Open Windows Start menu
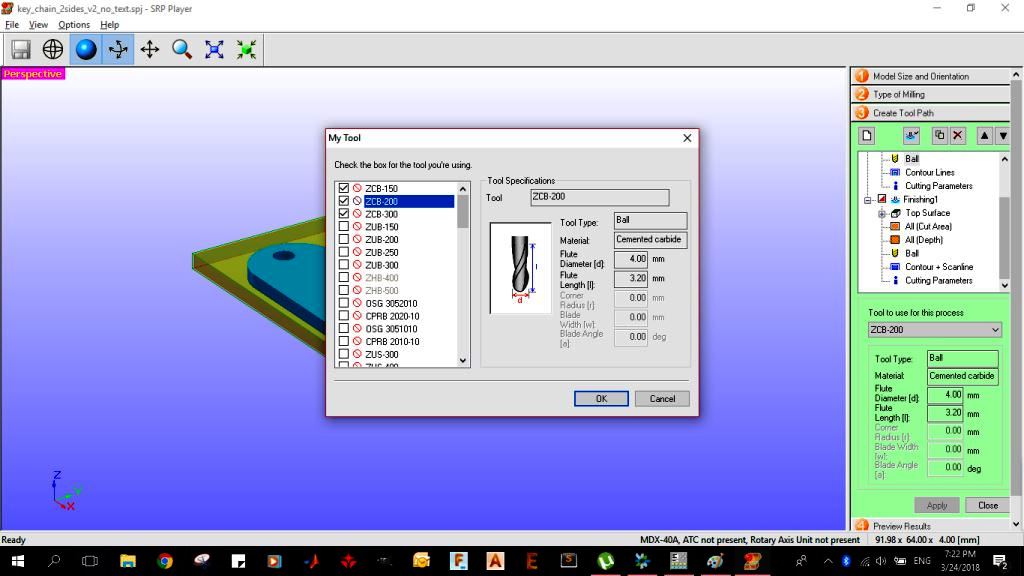Screen dimensions: 1024x576 pos(18,561)
